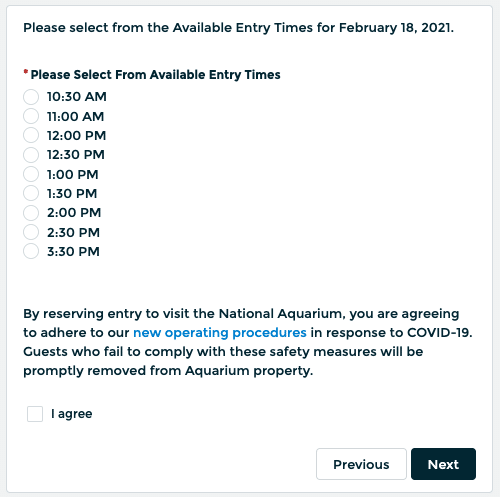500x497 pixels.
Task: Pick the 2:00 PM entry slot
Action: click(31, 213)
